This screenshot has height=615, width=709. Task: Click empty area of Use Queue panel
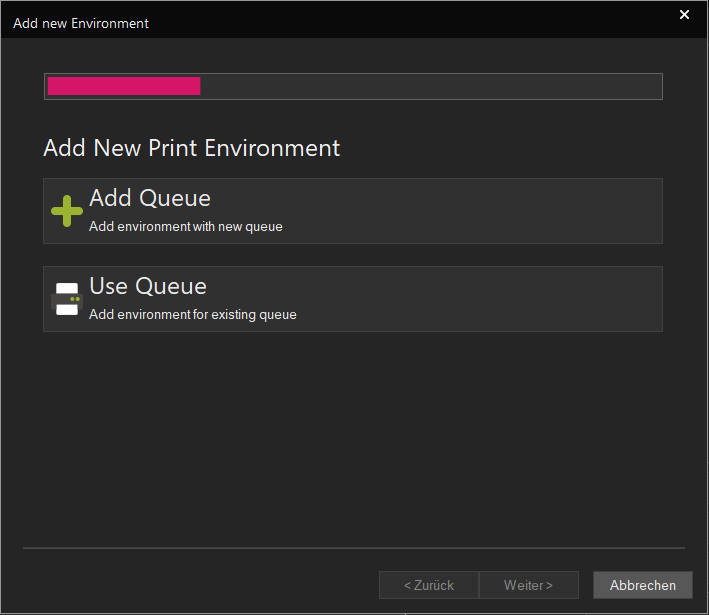click(x=479, y=299)
